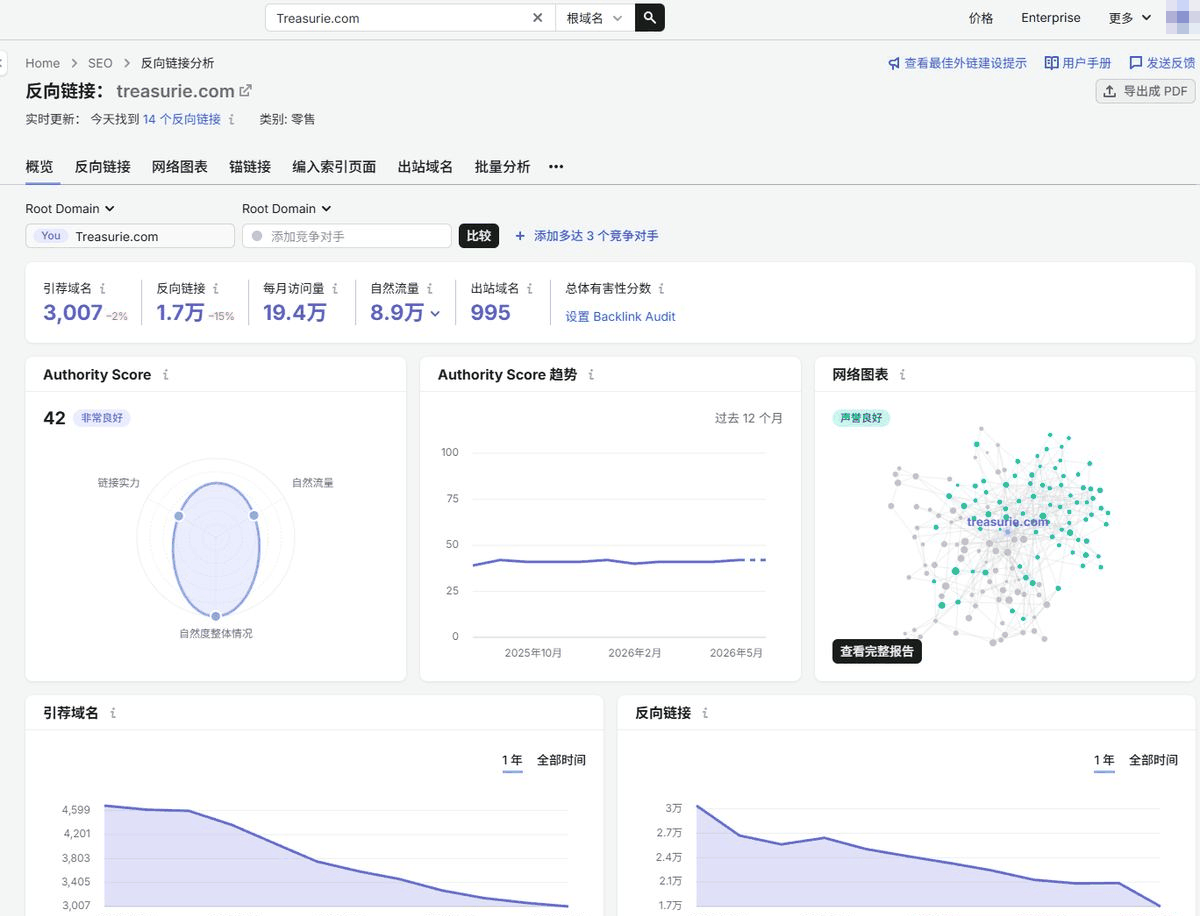
Task: Click the 1.7万 反向链接 value
Action: click(x=180, y=313)
